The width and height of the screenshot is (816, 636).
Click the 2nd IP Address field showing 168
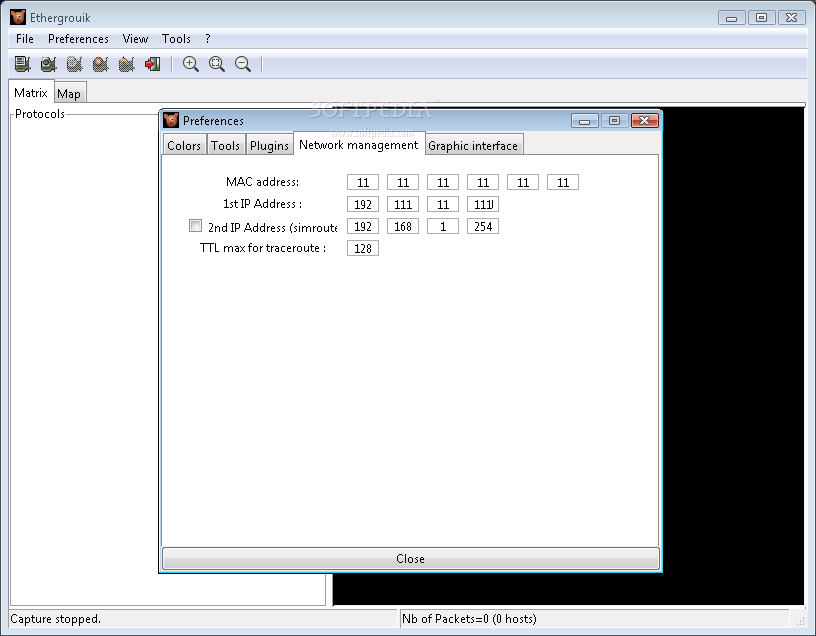[x=403, y=226]
